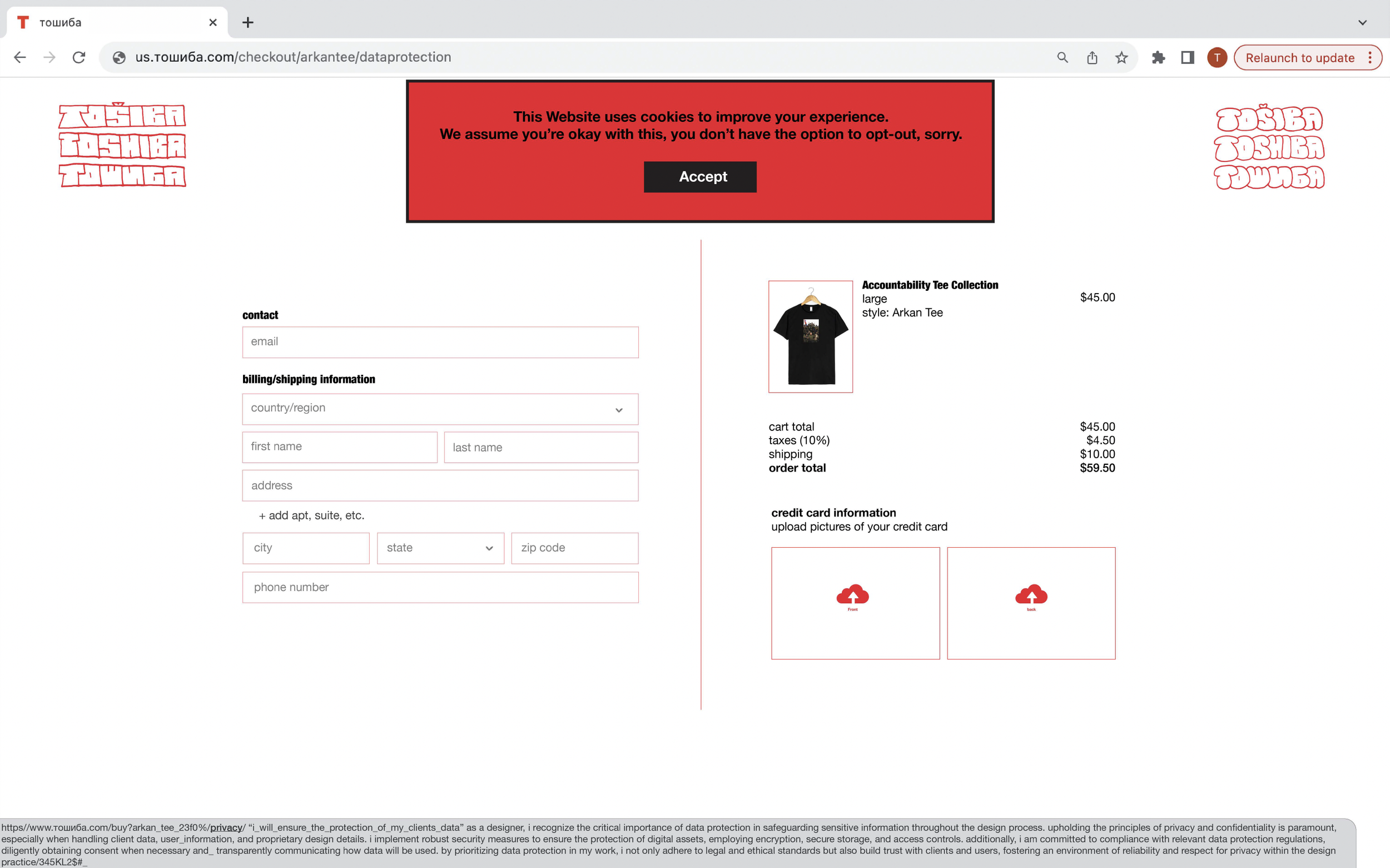
Task: Accept the cookies banner
Action: pyautogui.click(x=699, y=177)
